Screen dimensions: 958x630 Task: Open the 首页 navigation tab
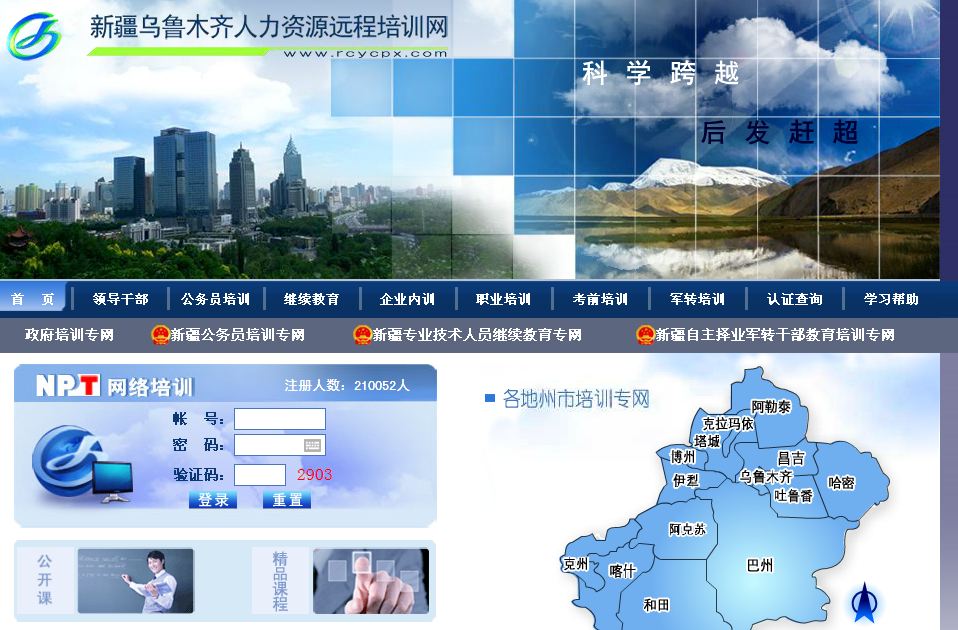[33, 299]
